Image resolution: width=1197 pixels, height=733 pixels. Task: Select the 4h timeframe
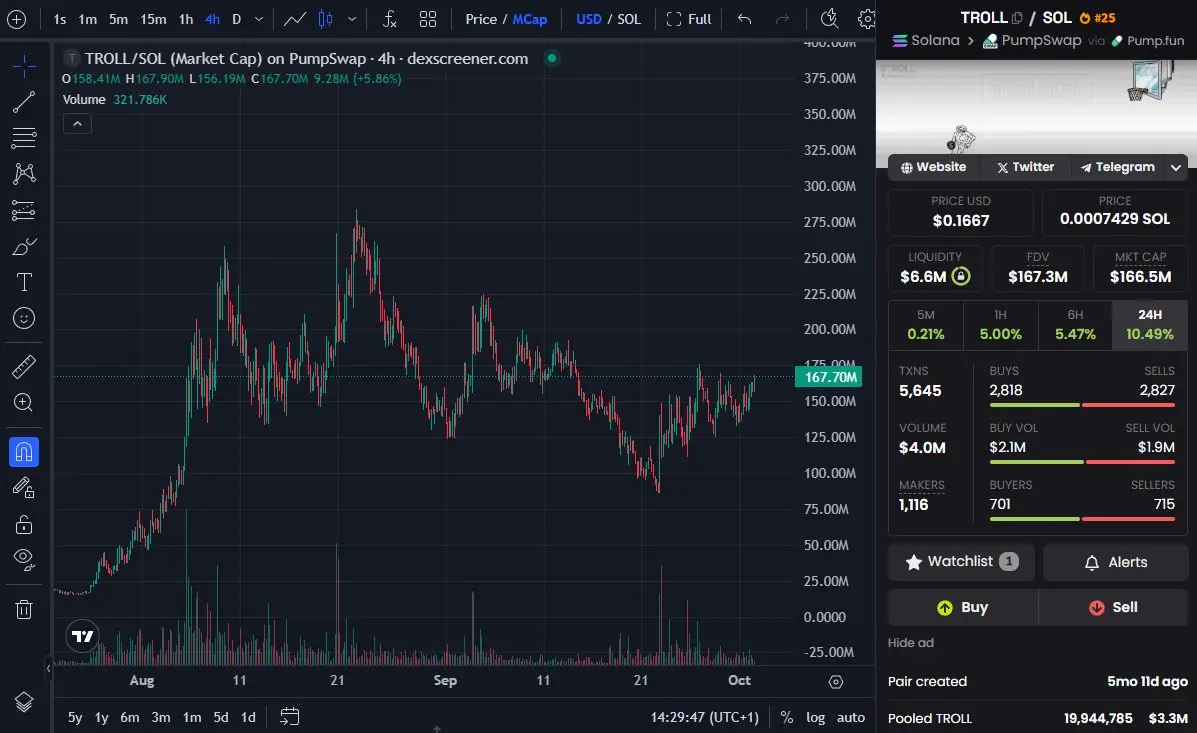click(212, 19)
